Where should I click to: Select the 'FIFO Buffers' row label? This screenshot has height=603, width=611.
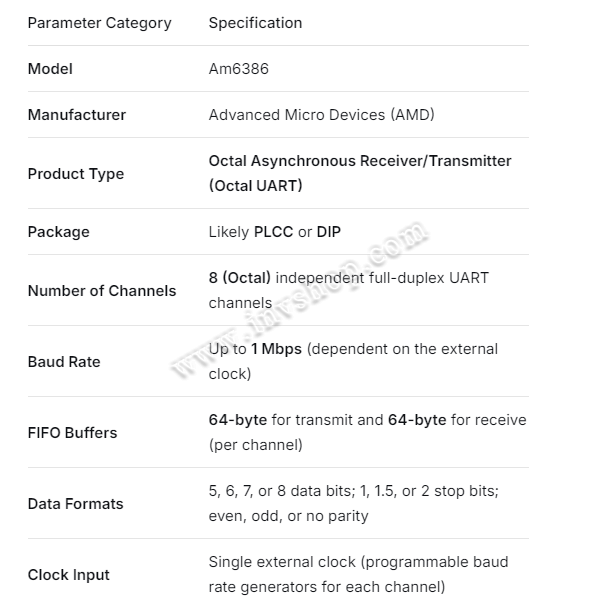[72, 433]
